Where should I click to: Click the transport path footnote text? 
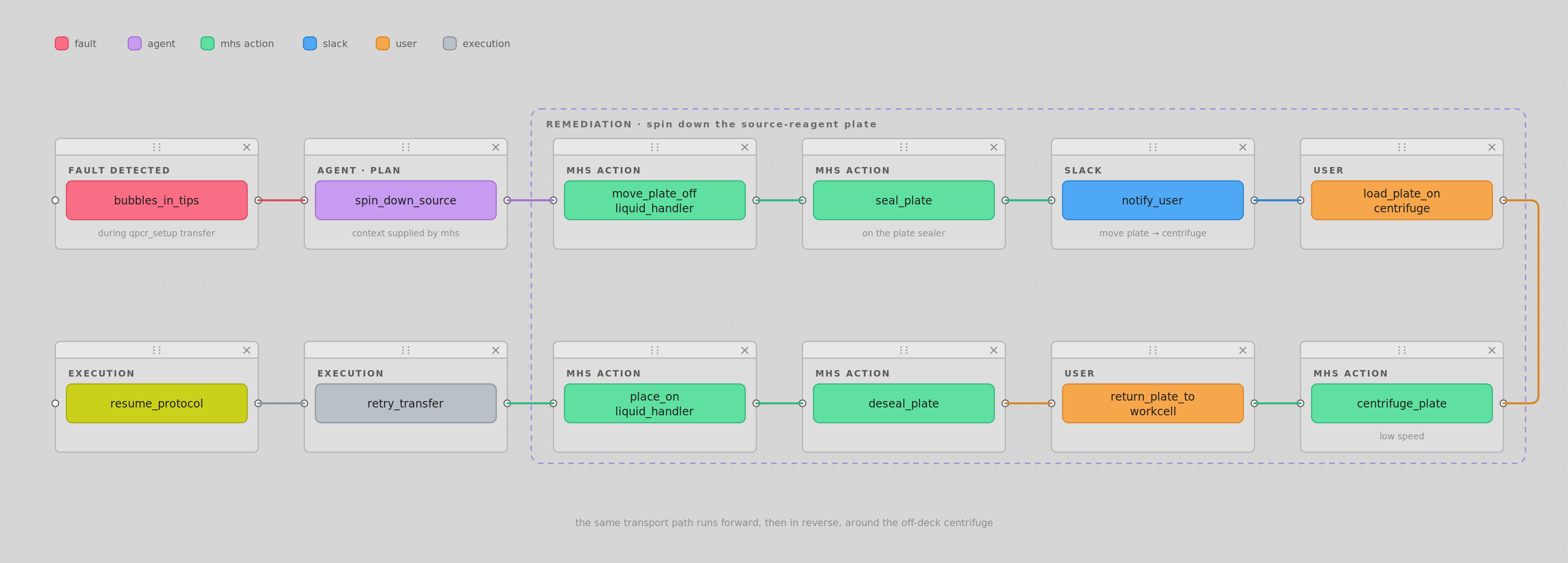(784, 523)
